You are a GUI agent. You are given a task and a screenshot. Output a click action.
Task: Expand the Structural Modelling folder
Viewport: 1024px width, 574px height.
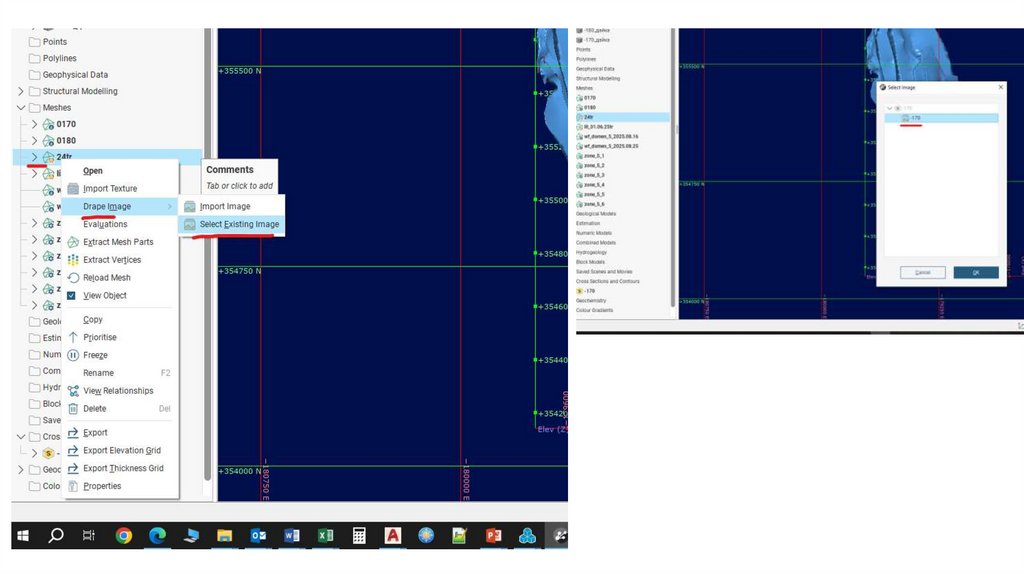21,91
